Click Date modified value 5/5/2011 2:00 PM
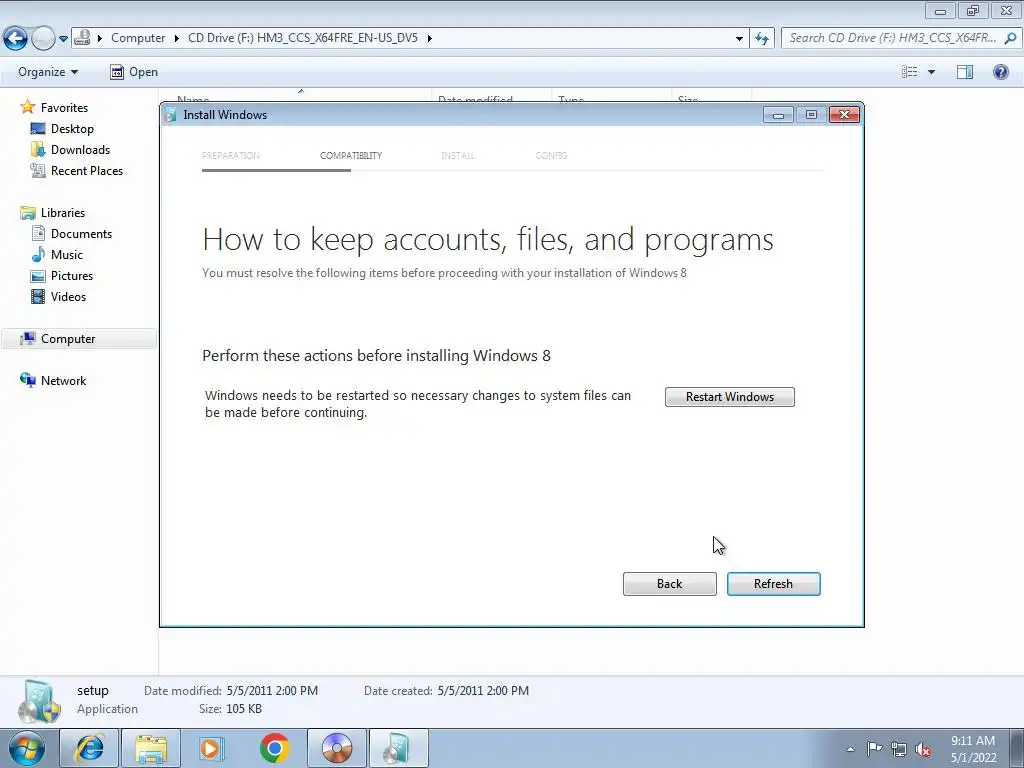 click(x=272, y=690)
